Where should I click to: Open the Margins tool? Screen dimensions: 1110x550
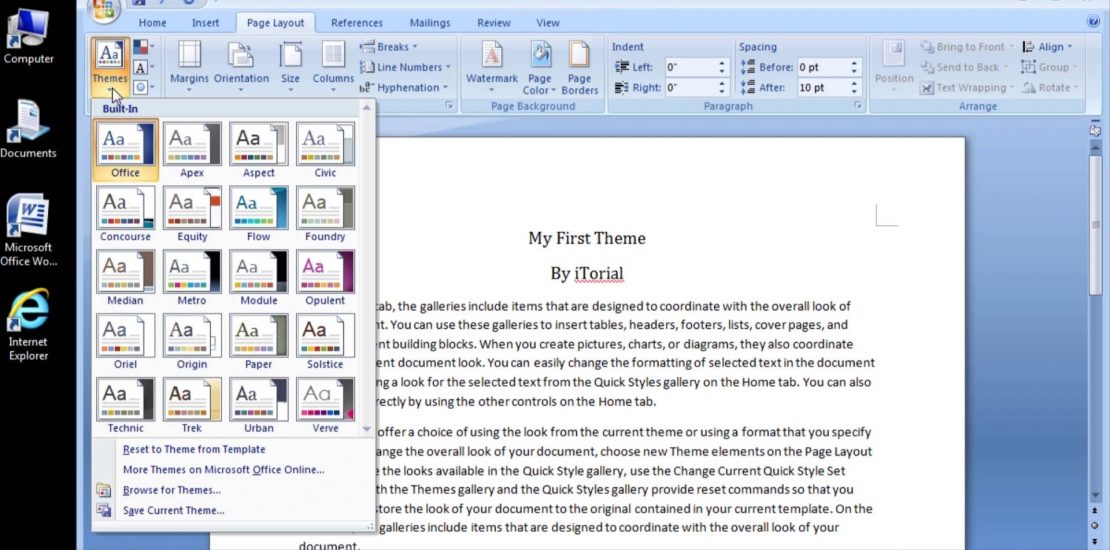tap(189, 67)
